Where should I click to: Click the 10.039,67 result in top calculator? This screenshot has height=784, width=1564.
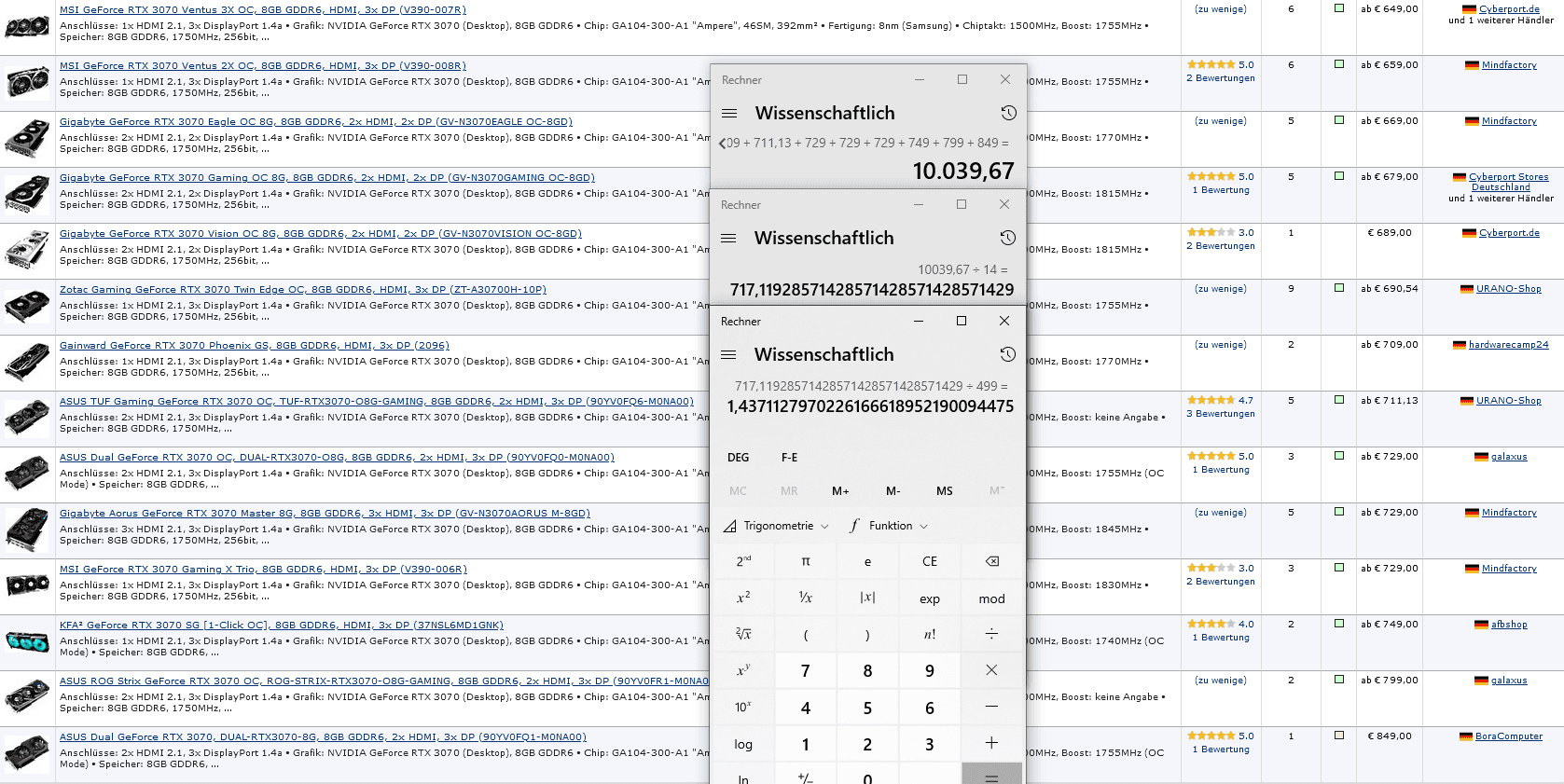click(962, 172)
